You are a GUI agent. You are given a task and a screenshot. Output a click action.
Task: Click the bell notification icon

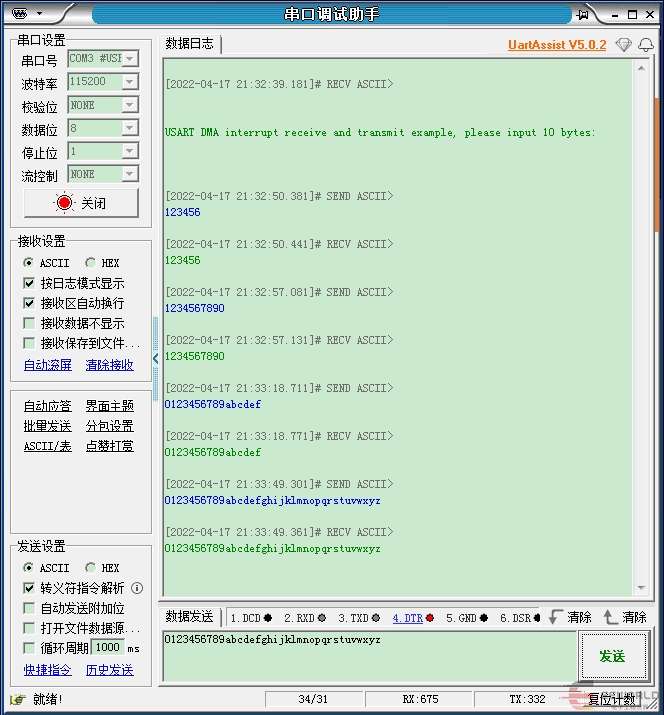[646, 45]
